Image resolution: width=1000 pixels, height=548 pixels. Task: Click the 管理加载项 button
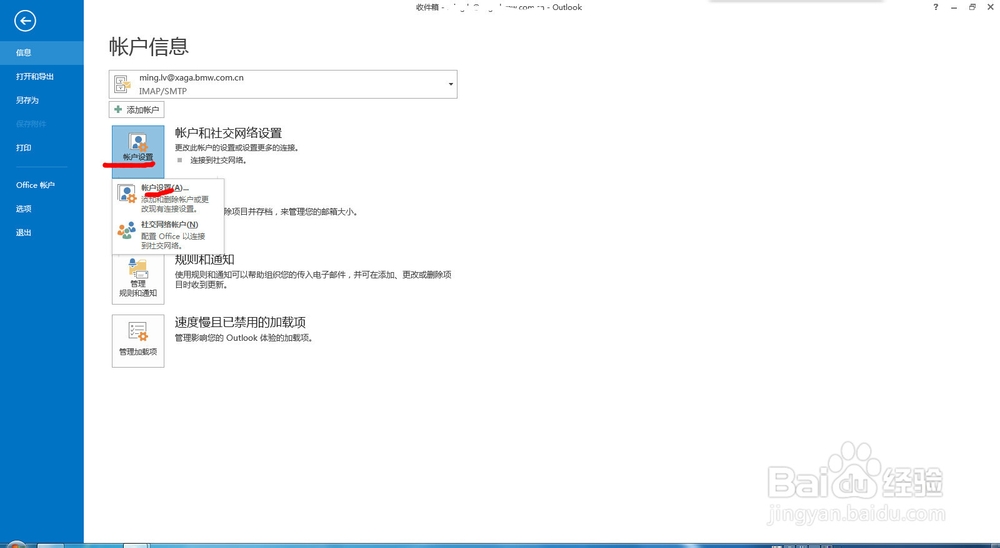click(138, 341)
